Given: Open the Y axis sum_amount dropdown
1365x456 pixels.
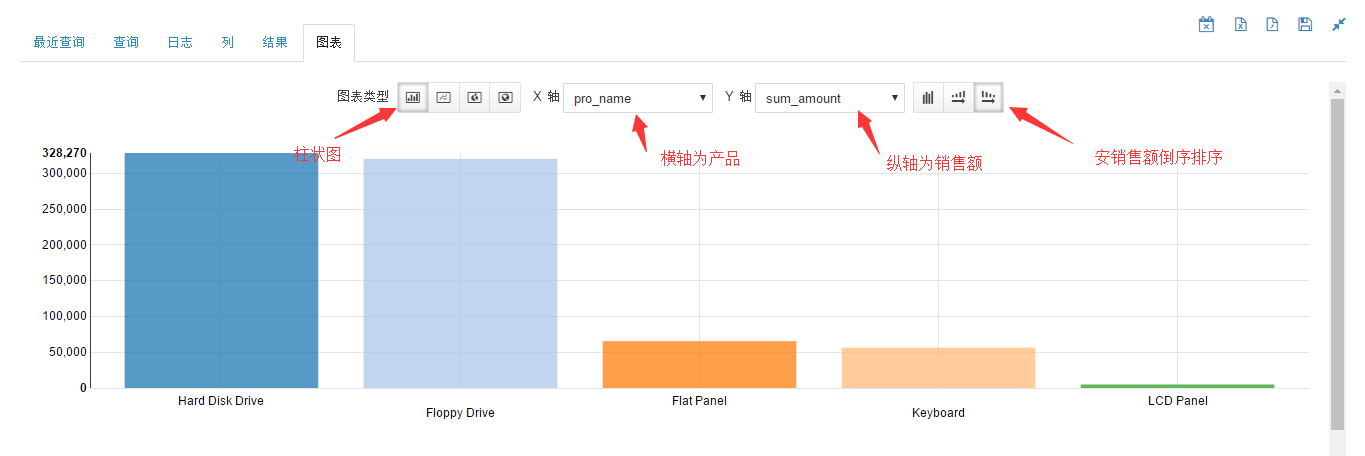Looking at the screenshot, I should [830, 98].
